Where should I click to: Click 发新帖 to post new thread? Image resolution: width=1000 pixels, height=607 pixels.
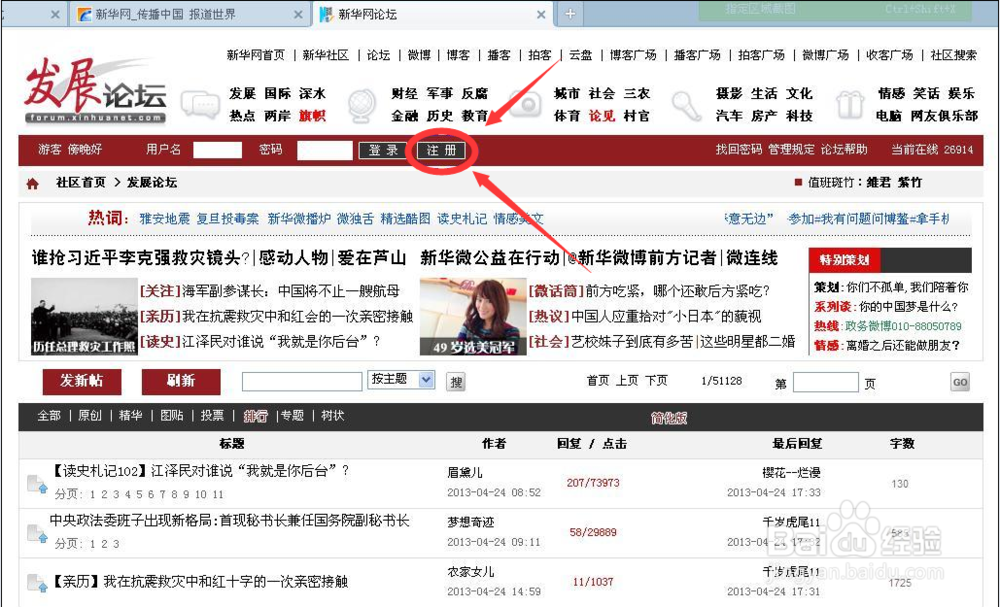(x=82, y=381)
